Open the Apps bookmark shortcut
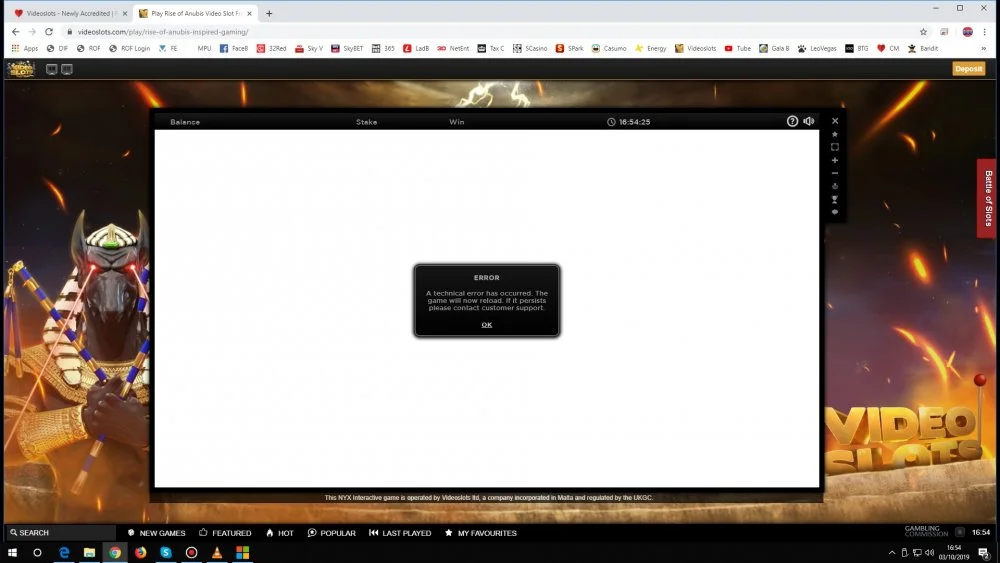Viewport: 1000px width, 563px height. coord(25,48)
